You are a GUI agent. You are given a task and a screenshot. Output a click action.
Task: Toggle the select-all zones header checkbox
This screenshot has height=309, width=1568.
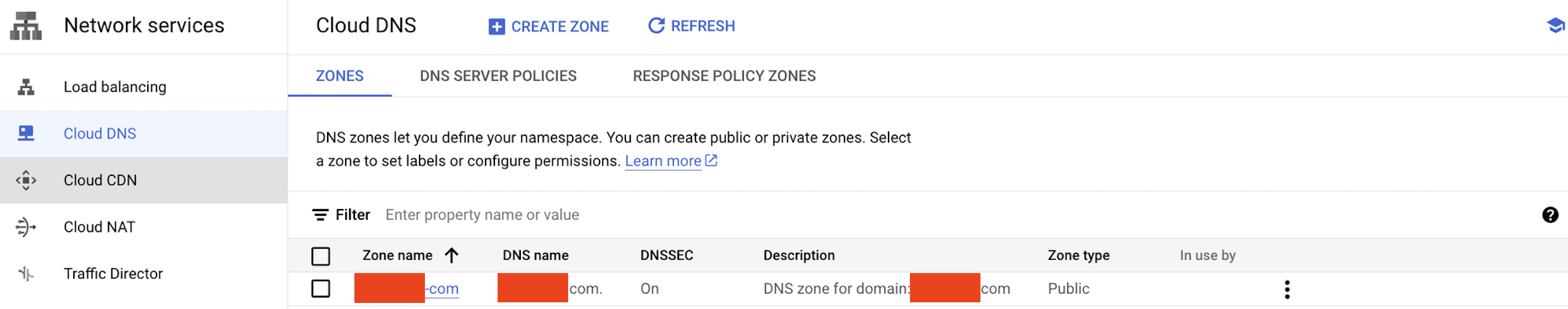click(x=320, y=256)
